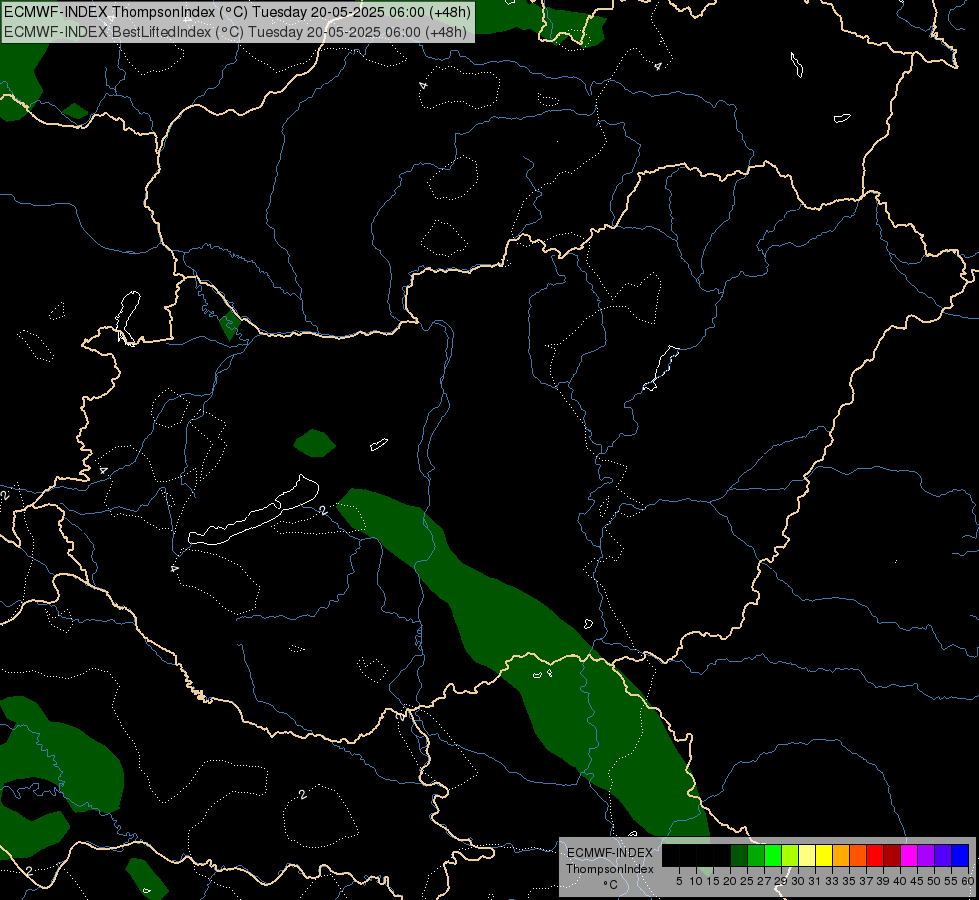979x900 pixels.
Task: Click the legend tick value 25
Action: 747,881
